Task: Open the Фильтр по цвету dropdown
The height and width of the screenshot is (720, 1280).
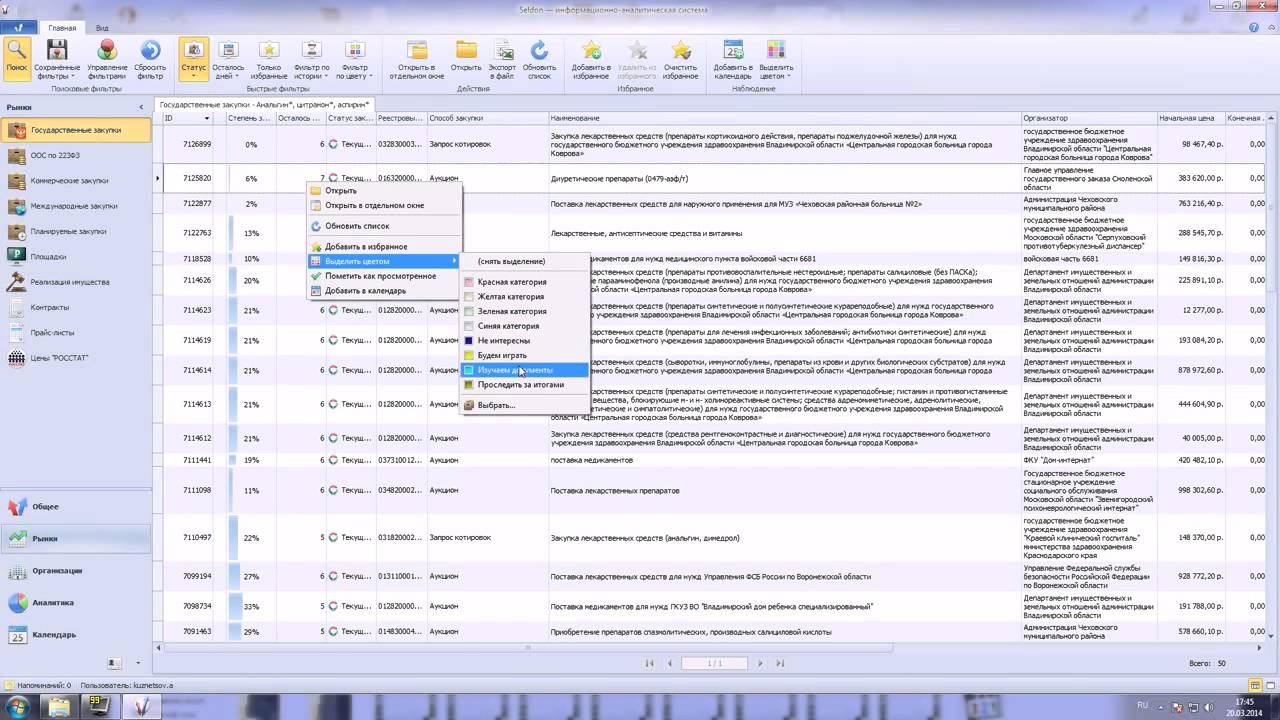Action: coord(354,59)
